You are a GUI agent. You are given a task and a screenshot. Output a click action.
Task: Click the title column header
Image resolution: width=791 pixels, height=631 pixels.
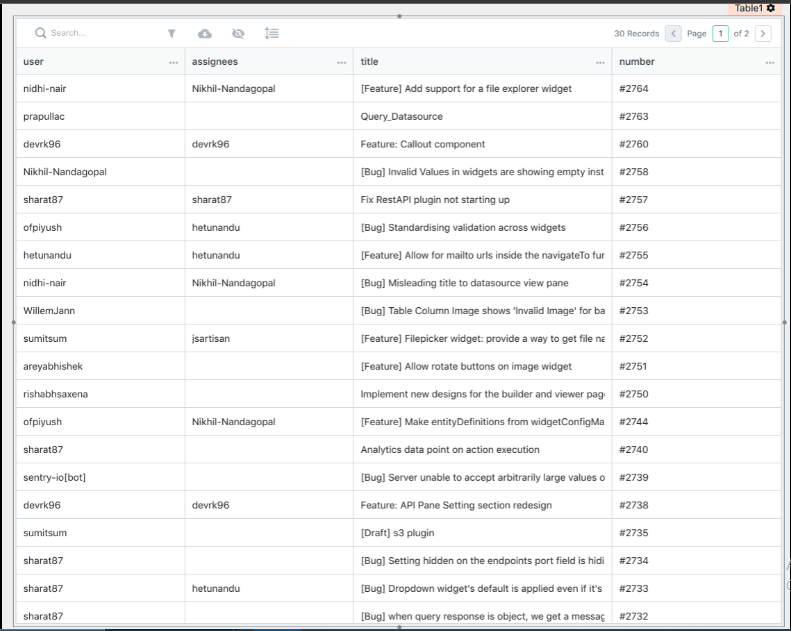point(483,62)
